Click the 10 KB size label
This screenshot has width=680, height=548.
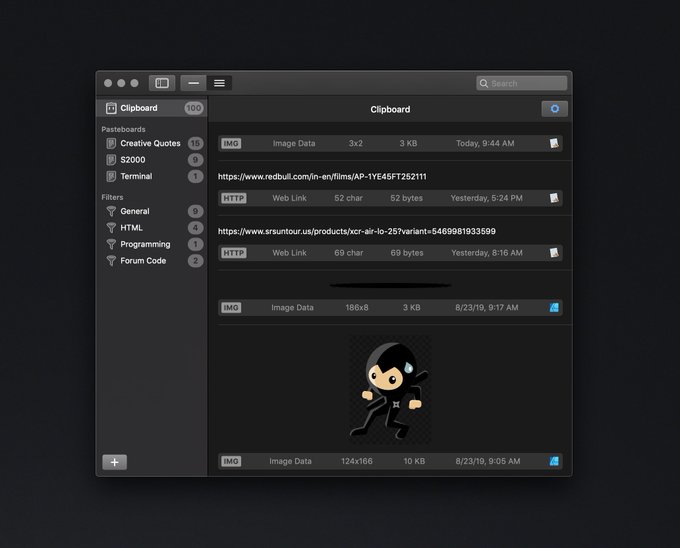click(414, 461)
